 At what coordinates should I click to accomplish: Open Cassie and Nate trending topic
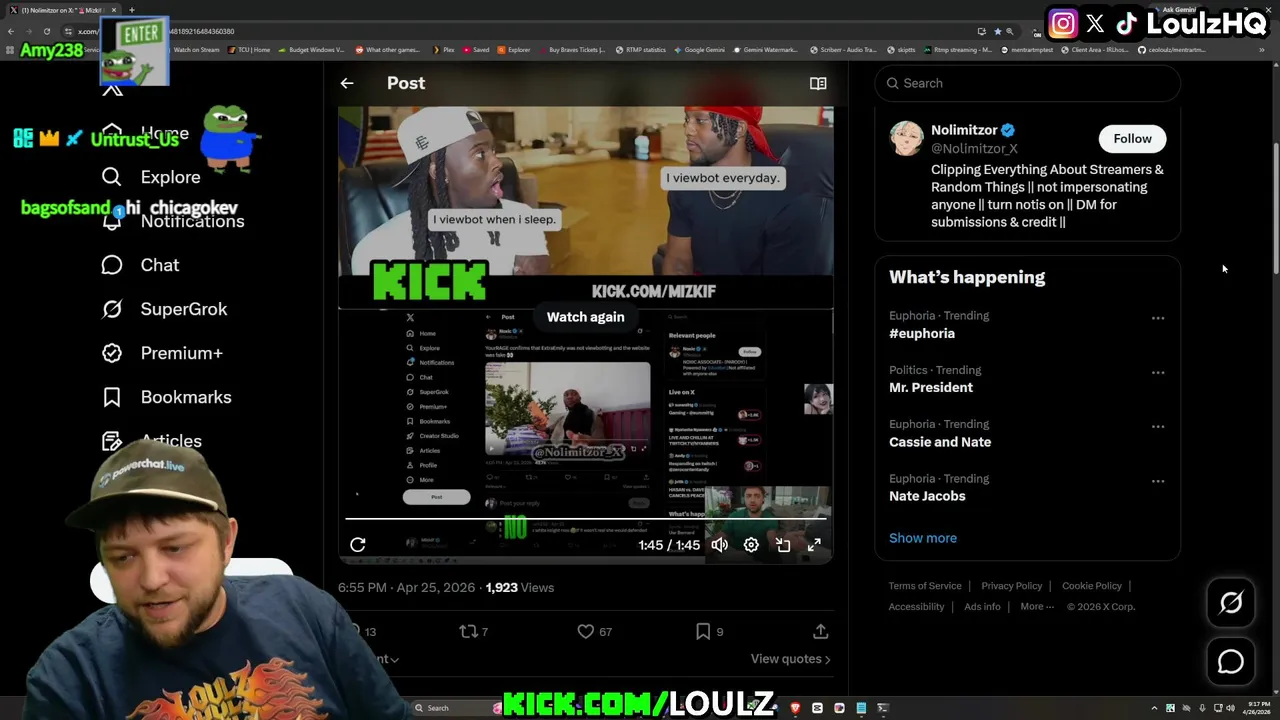[x=940, y=442]
